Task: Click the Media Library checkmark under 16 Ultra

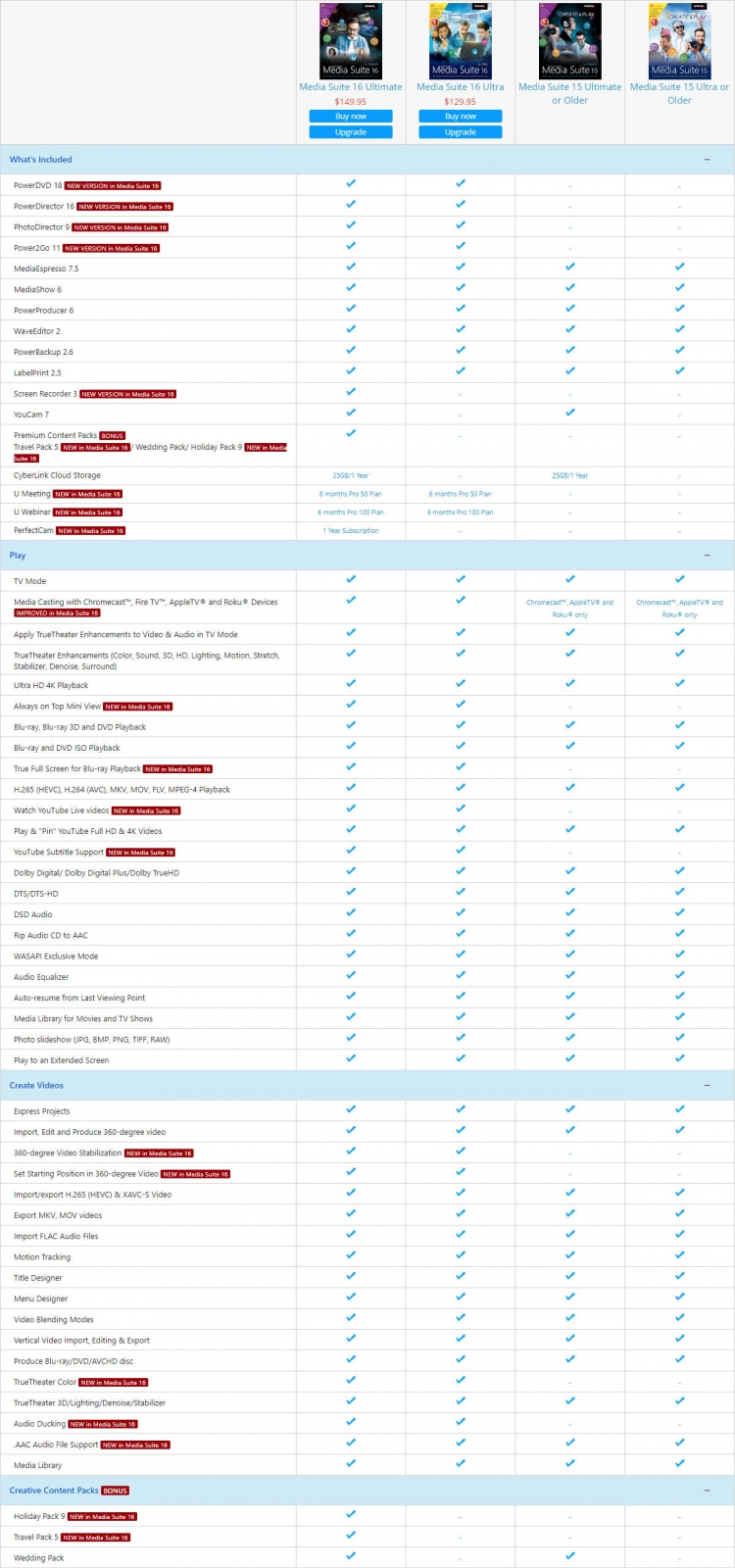Action: pyautogui.click(x=461, y=1463)
